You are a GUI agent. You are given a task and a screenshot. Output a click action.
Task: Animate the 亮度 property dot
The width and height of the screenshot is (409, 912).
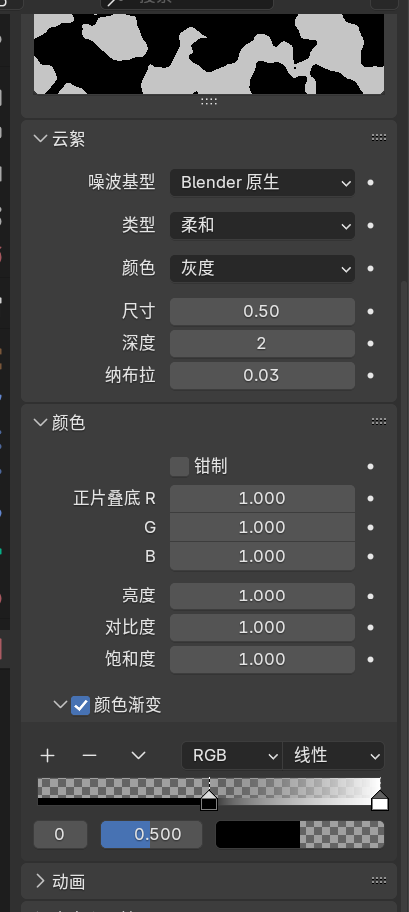[x=371, y=596]
